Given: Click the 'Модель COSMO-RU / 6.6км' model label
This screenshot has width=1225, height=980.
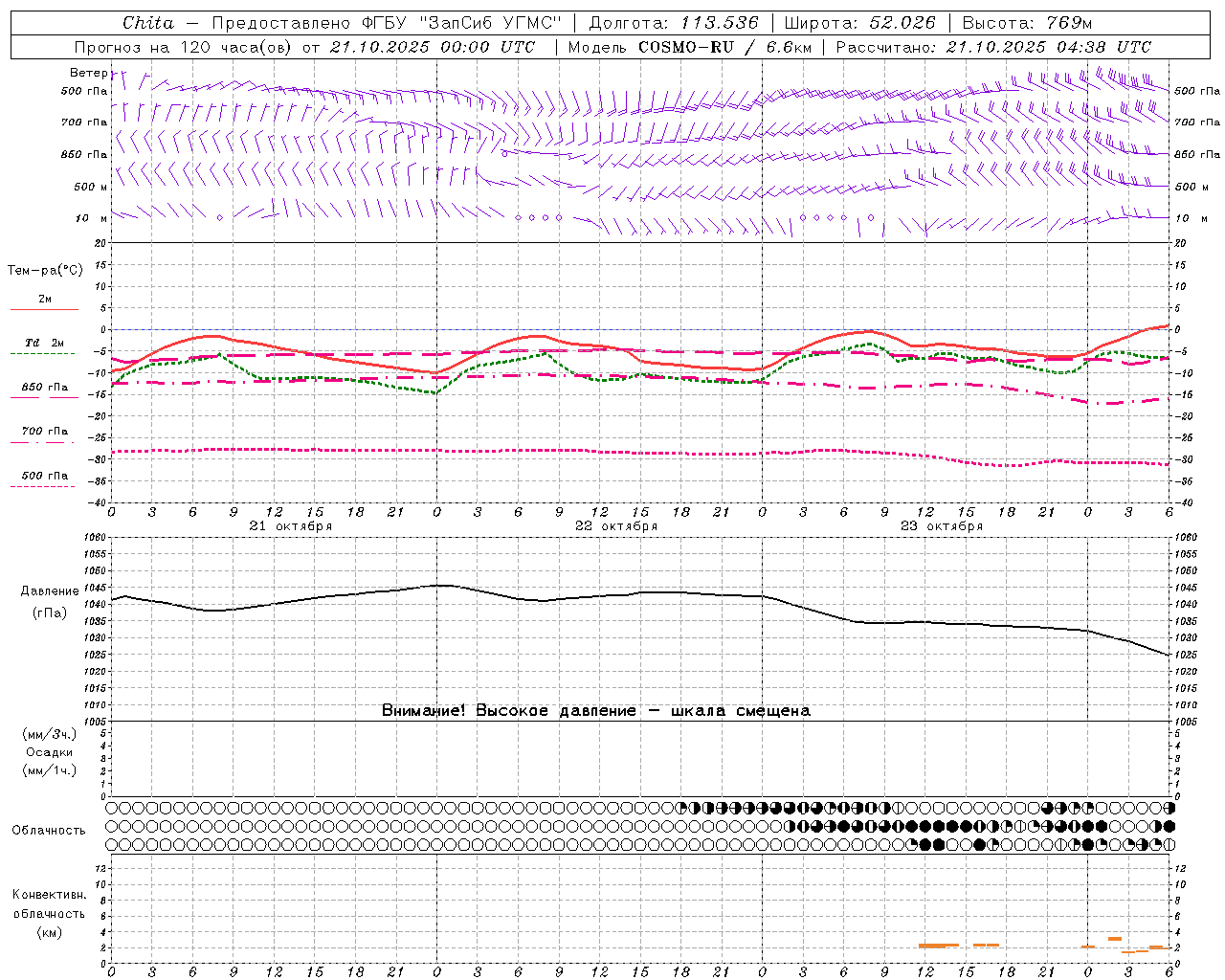Looking at the screenshot, I should click(x=690, y=47).
